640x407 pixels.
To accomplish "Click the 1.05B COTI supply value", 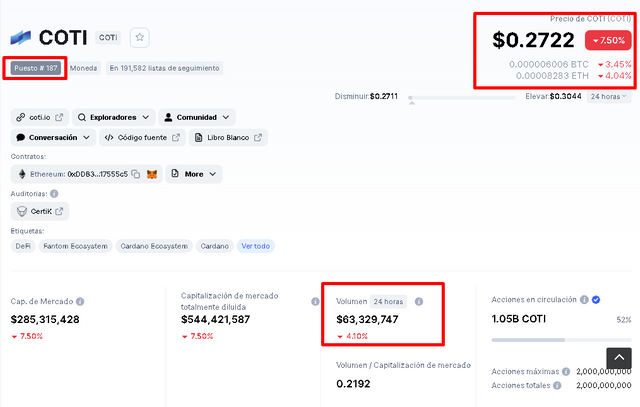I will [x=518, y=319].
